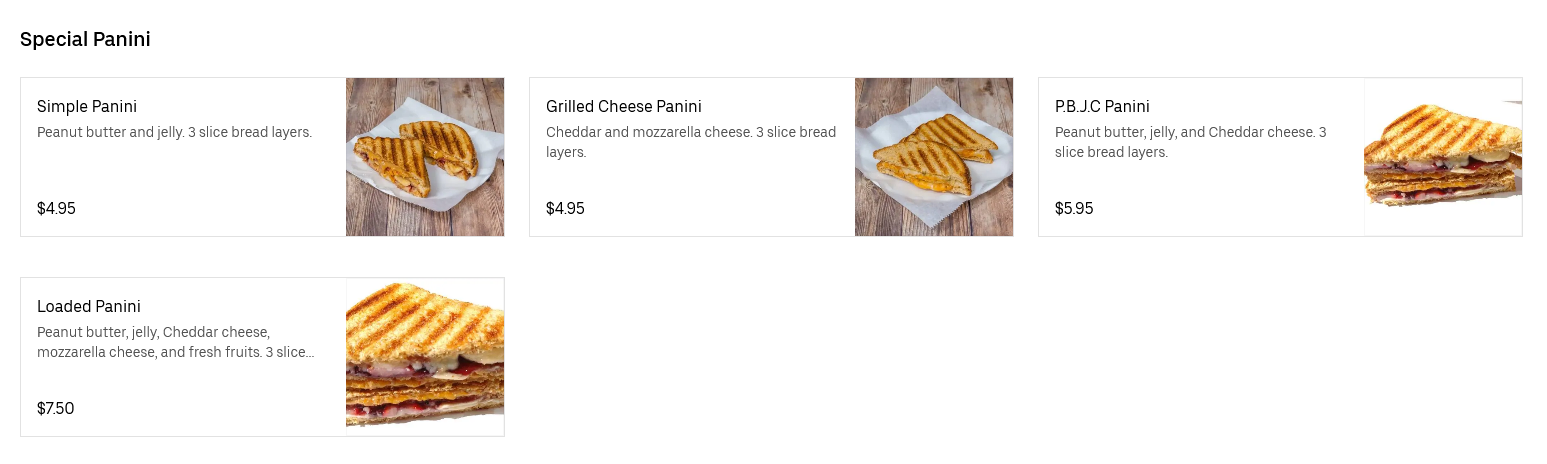Open the P.B.J.C Panini sandwich image

point(1442,157)
